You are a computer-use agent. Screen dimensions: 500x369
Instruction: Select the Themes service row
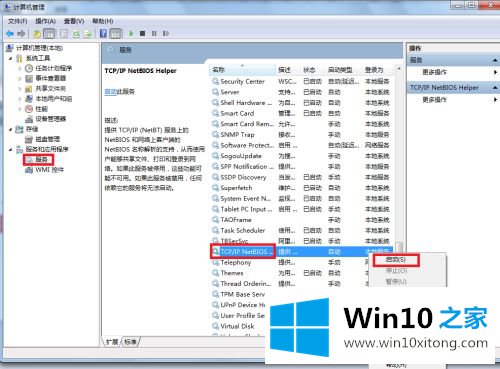coord(290,273)
